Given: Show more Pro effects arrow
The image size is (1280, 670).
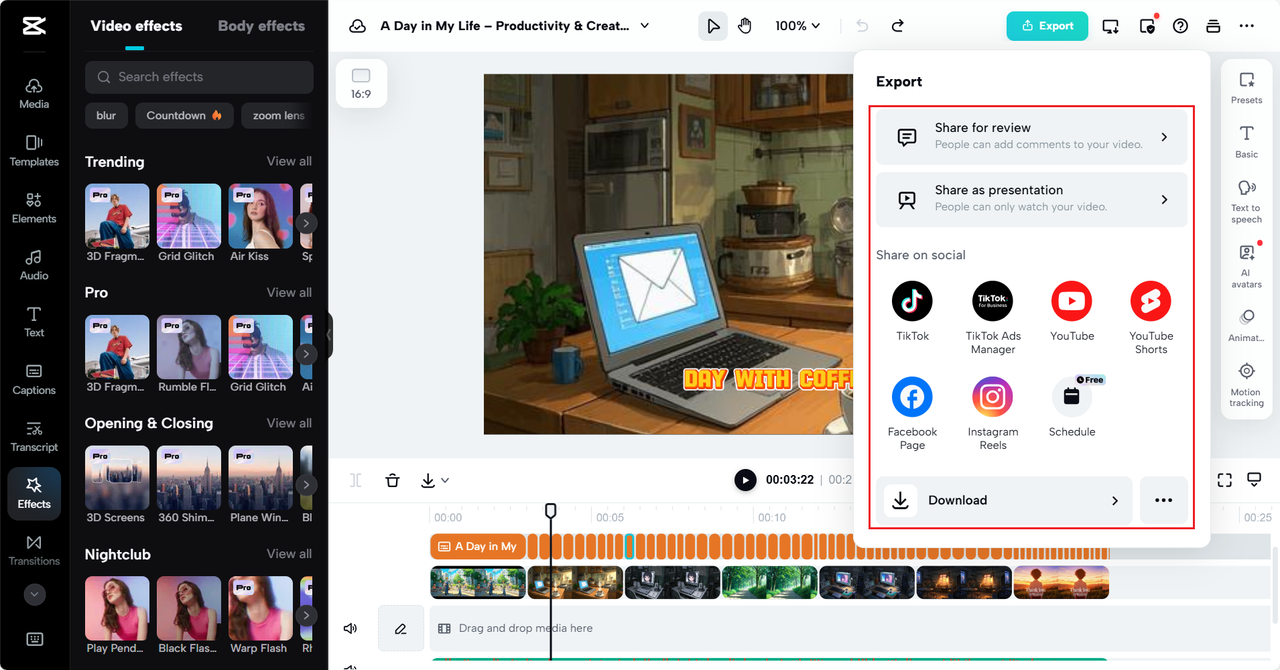Looking at the screenshot, I should coord(306,354).
